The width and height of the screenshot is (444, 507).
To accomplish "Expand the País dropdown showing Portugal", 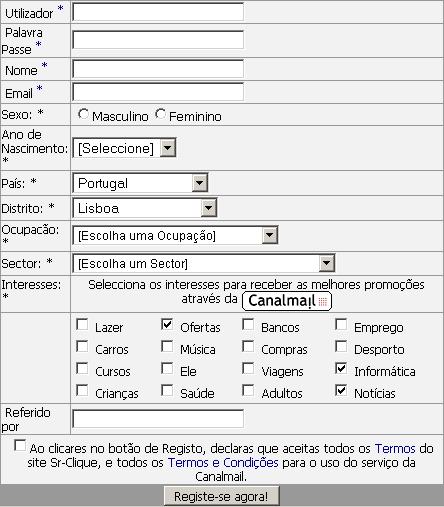I will point(140,183).
